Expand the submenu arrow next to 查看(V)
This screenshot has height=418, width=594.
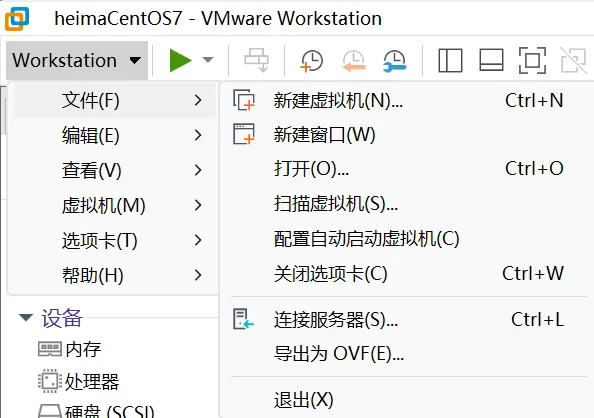198,170
